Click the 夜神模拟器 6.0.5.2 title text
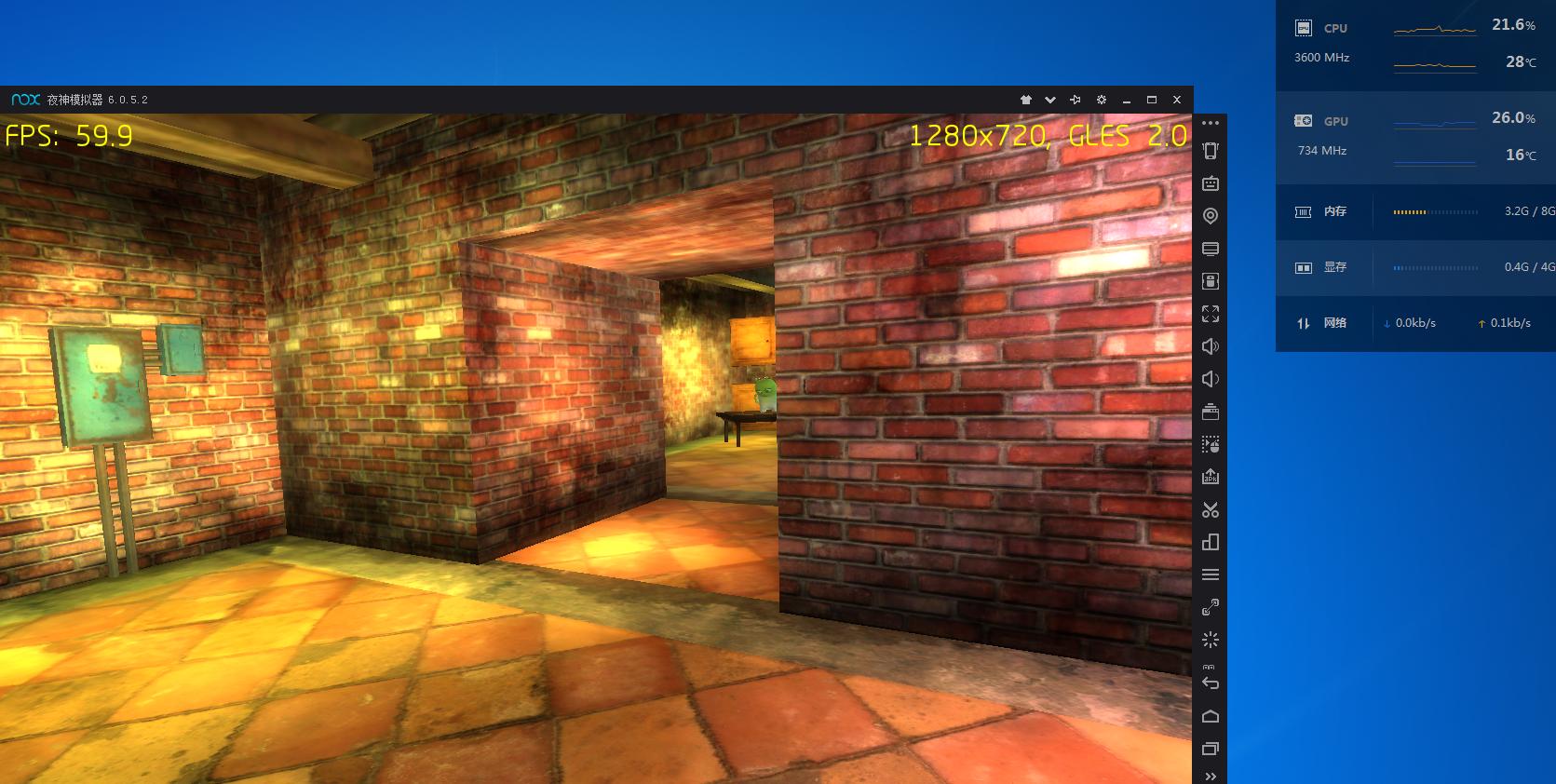1556x784 pixels. pyautogui.click(x=97, y=100)
